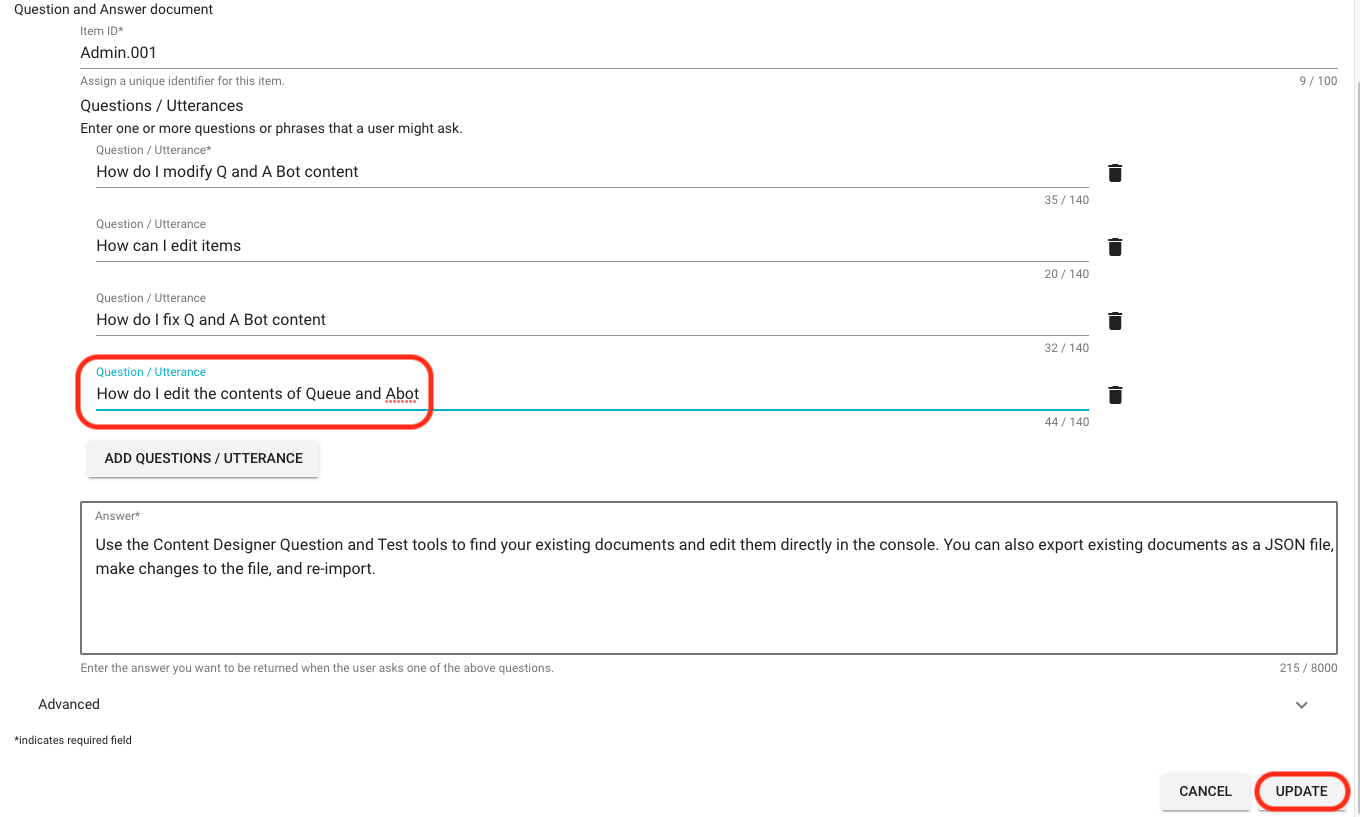
Task: Click inside the Answer text area
Action: click(708, 610)
